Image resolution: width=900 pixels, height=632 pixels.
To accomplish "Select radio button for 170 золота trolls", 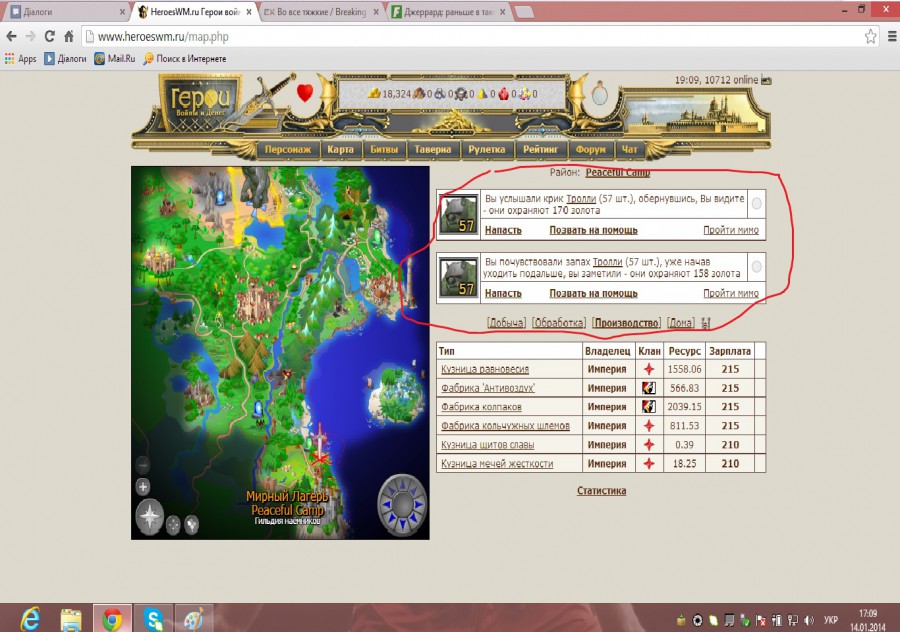I will tap(757, 204).
